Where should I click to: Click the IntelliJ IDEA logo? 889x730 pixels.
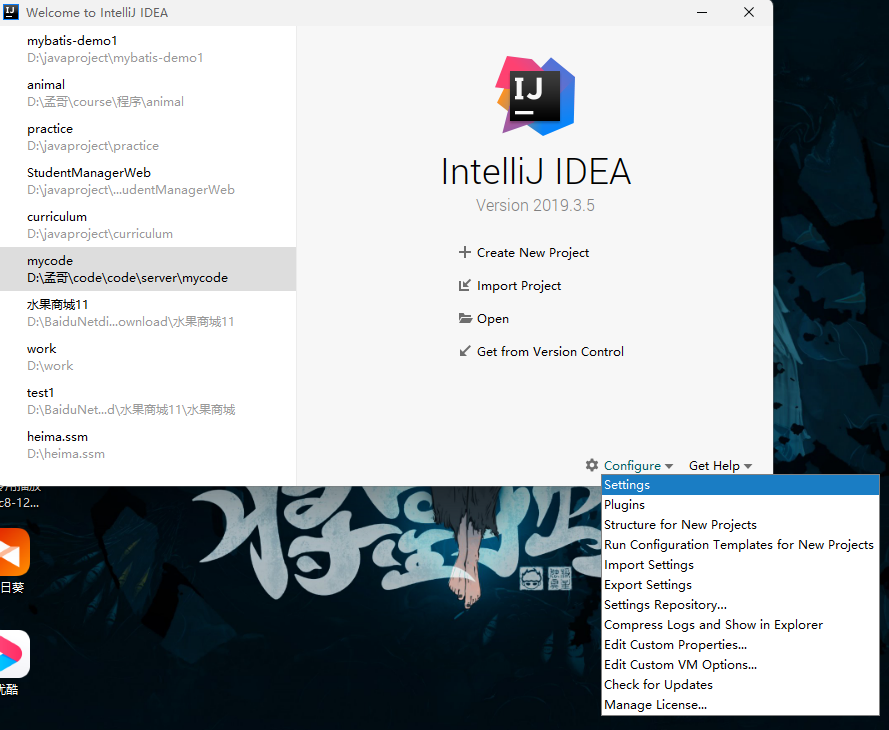coord(535,96)
